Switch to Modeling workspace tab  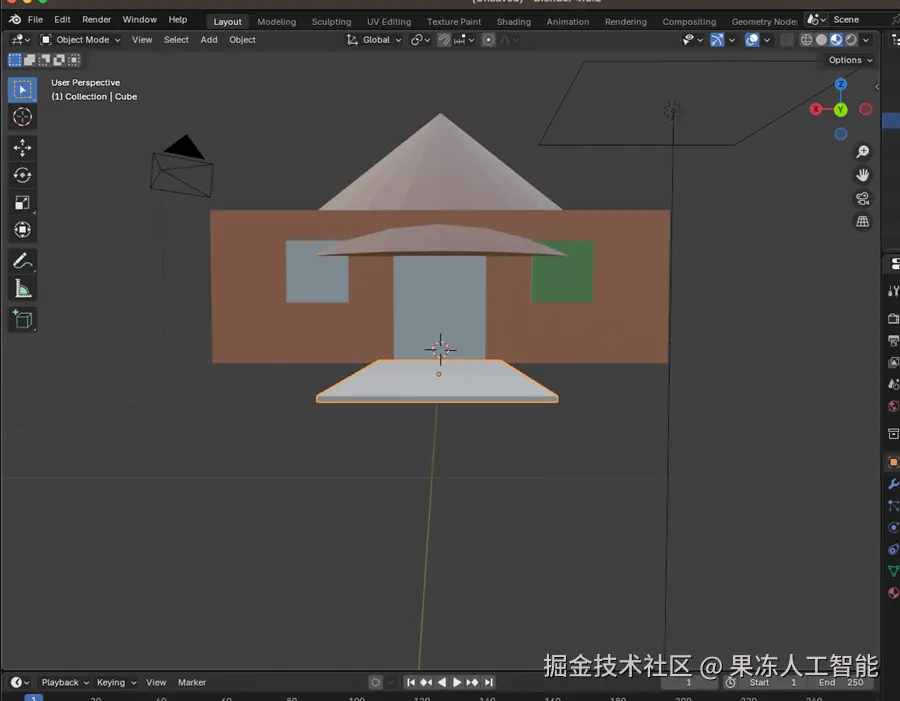click(277, 21)
